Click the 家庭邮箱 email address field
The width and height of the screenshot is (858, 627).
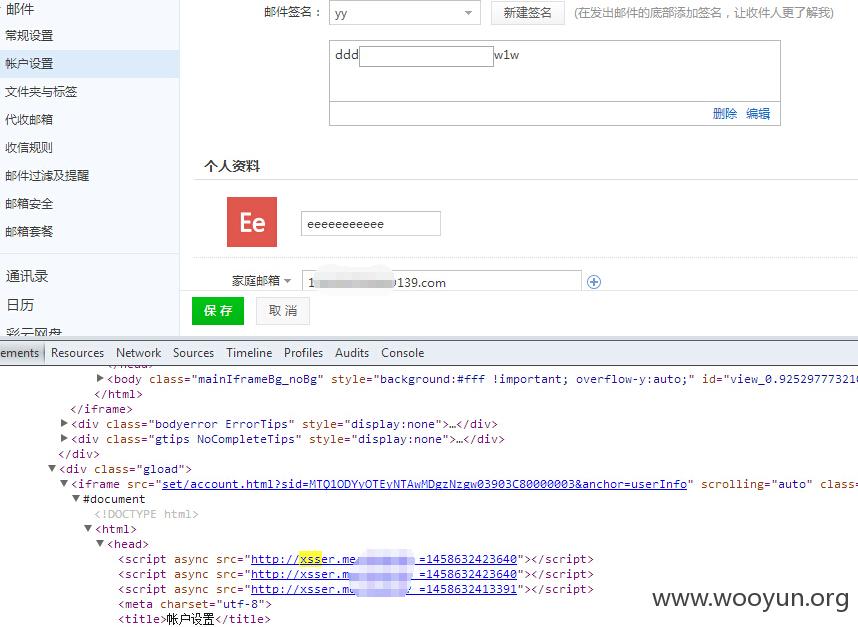coord(442,281)
